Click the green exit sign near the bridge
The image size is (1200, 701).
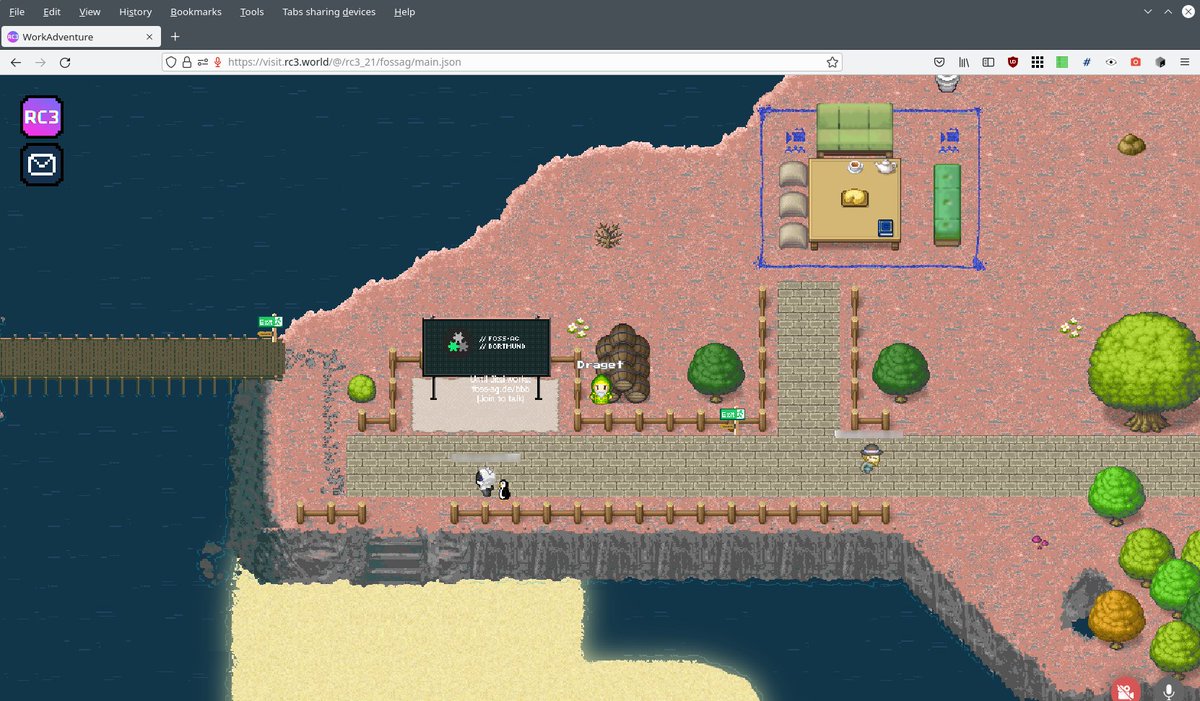click(270, 322)
